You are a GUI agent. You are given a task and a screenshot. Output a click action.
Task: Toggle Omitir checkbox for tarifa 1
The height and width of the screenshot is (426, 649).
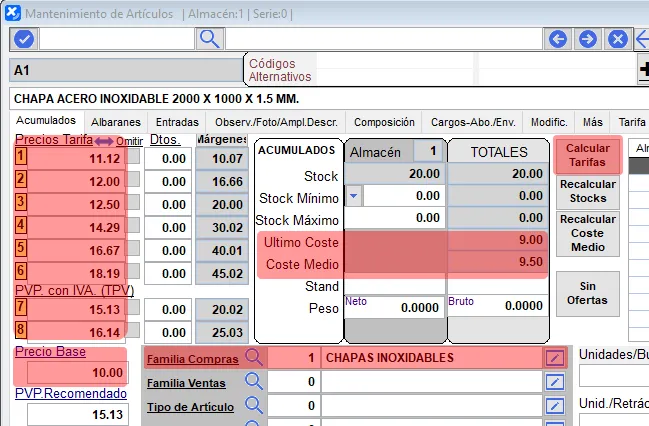point(134,158)
